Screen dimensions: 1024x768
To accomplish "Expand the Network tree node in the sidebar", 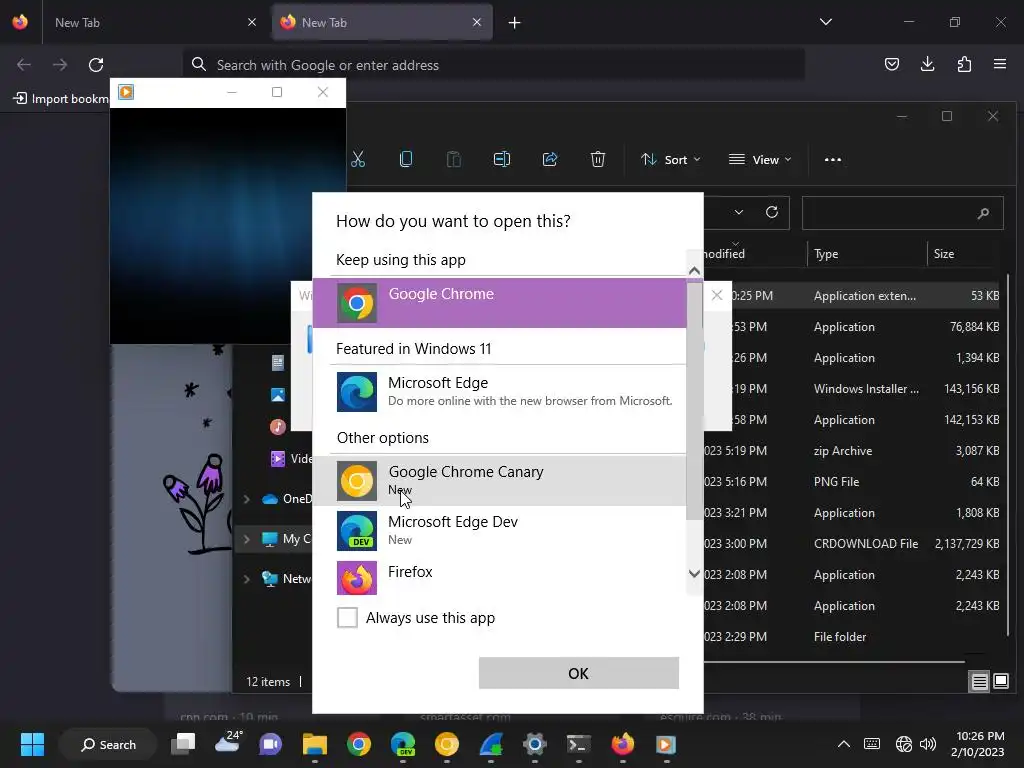I will 247,579.
